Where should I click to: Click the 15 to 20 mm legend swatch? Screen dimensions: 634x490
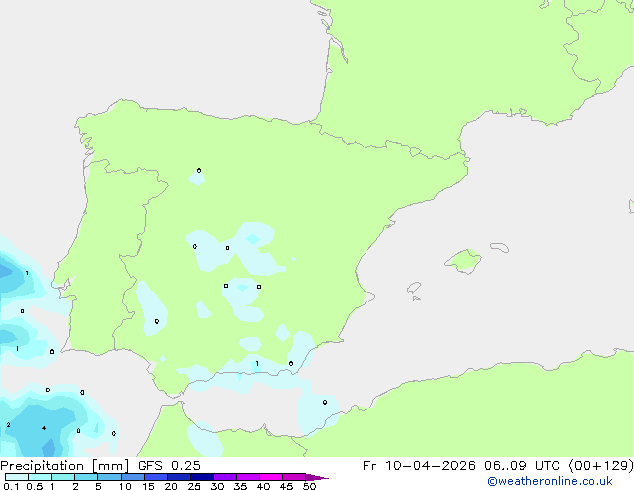156,477
